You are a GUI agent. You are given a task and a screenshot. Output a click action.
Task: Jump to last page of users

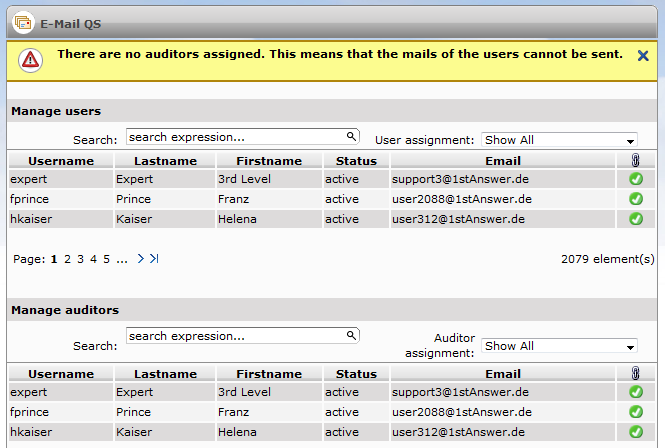[x=154, y=258]
